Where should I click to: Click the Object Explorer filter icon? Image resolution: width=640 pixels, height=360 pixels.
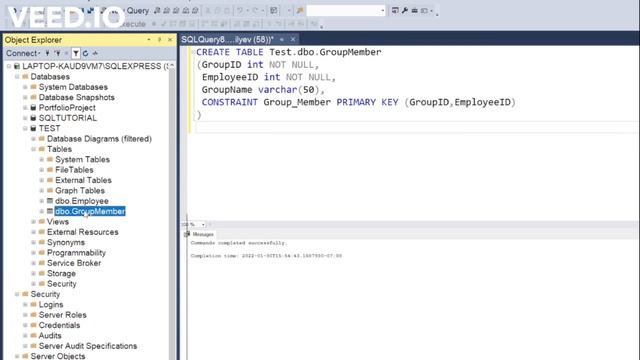point(76,53)
